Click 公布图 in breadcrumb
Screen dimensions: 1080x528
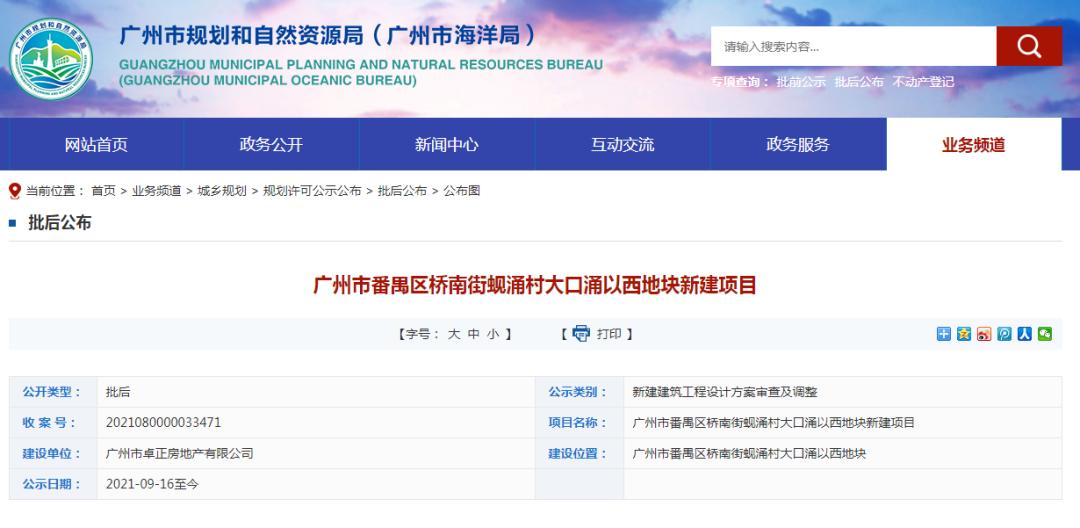[x=461, y=191]
